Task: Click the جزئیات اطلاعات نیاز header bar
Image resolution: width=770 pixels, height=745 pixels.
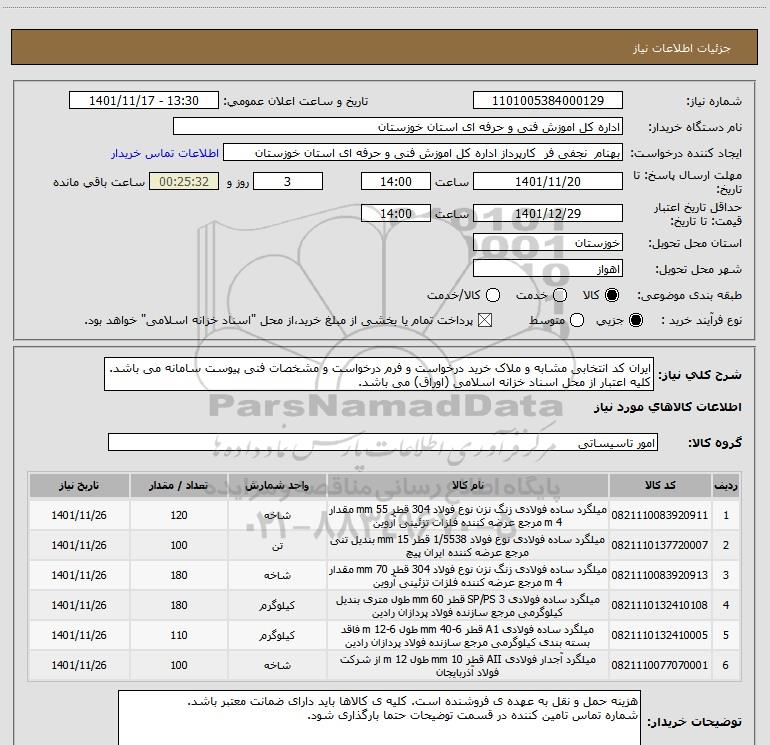Action: [x=384, y=47]
